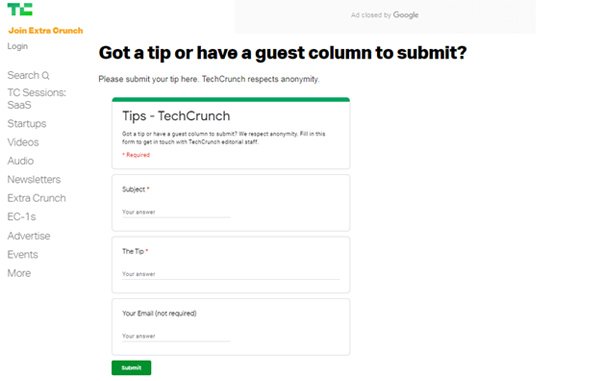Open Search in the sidebar
The image size is (600, 381).
(x=28, y=75)
